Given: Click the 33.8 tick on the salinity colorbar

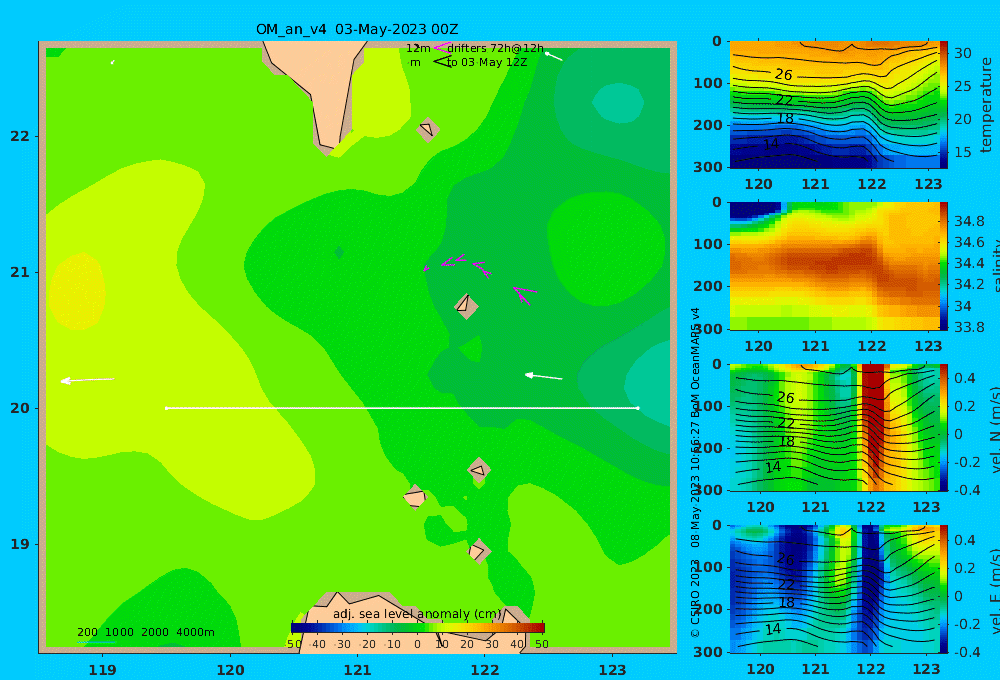Looking at the screenshot, I should 969,327.
